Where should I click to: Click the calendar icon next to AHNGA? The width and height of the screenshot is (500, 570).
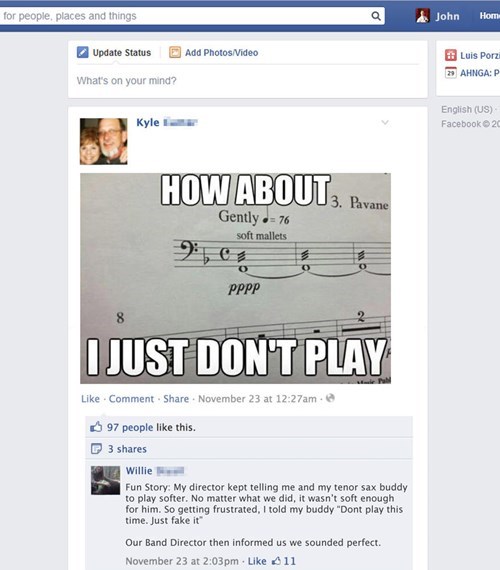(451, 73)
